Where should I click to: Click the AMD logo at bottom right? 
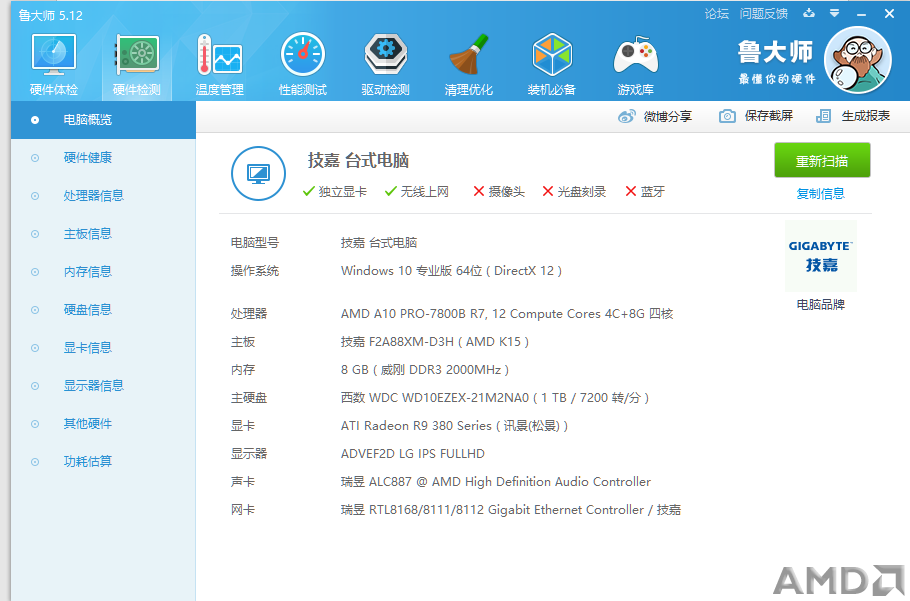pyautogui.click(x=839, y=581)
